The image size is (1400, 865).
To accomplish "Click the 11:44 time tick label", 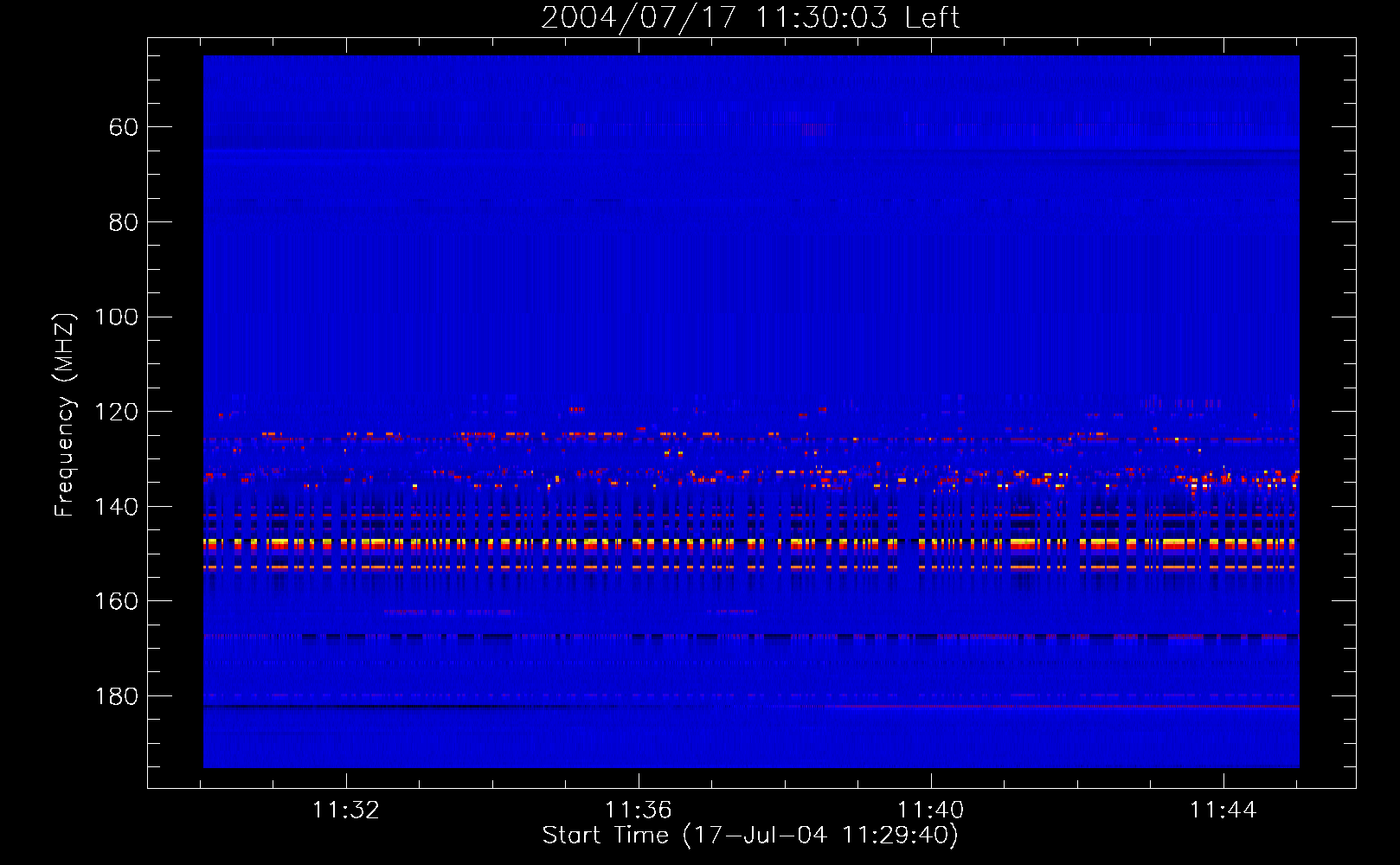I will (x=1223, y=811).
